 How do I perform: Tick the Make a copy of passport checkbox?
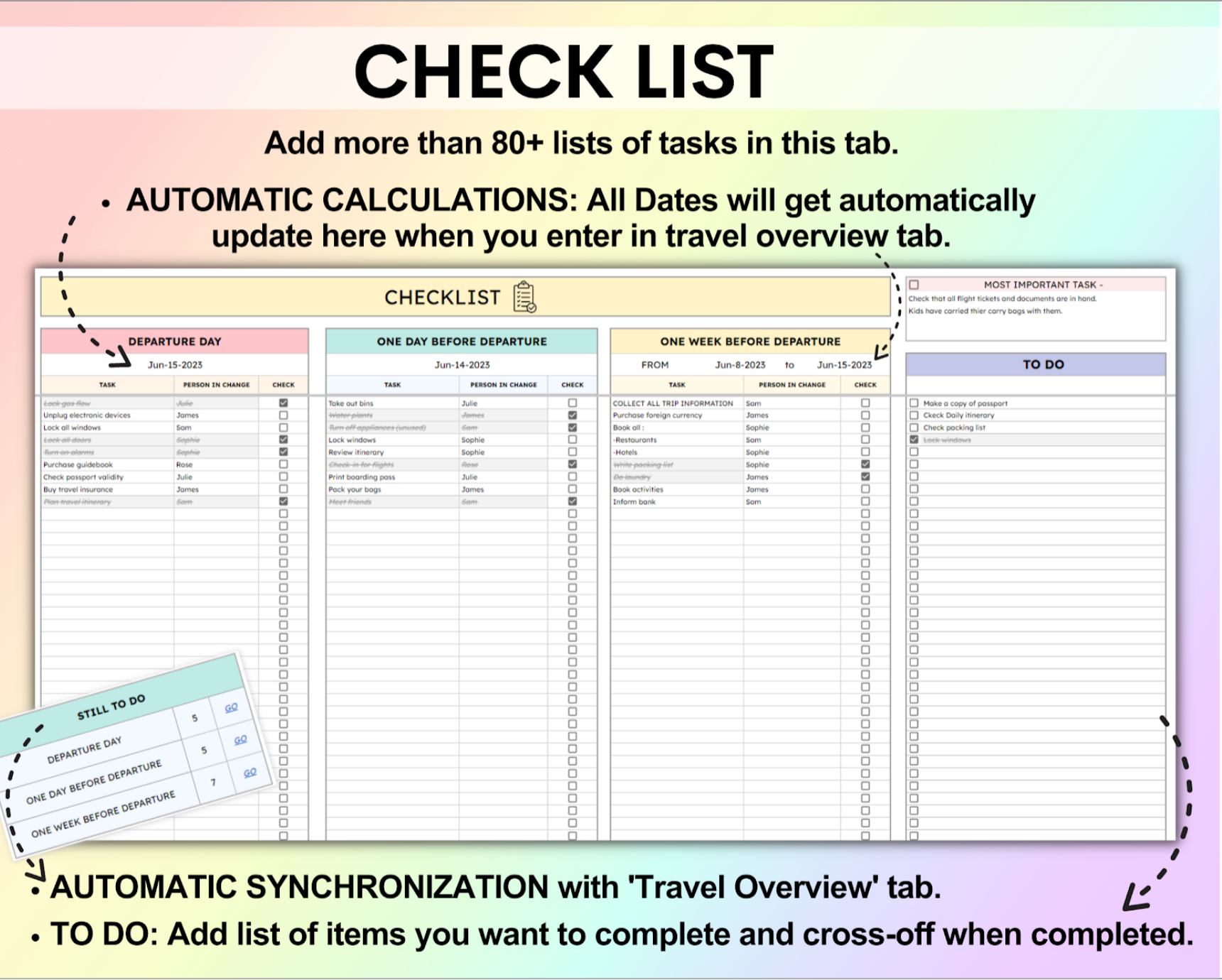coord(914,403)
